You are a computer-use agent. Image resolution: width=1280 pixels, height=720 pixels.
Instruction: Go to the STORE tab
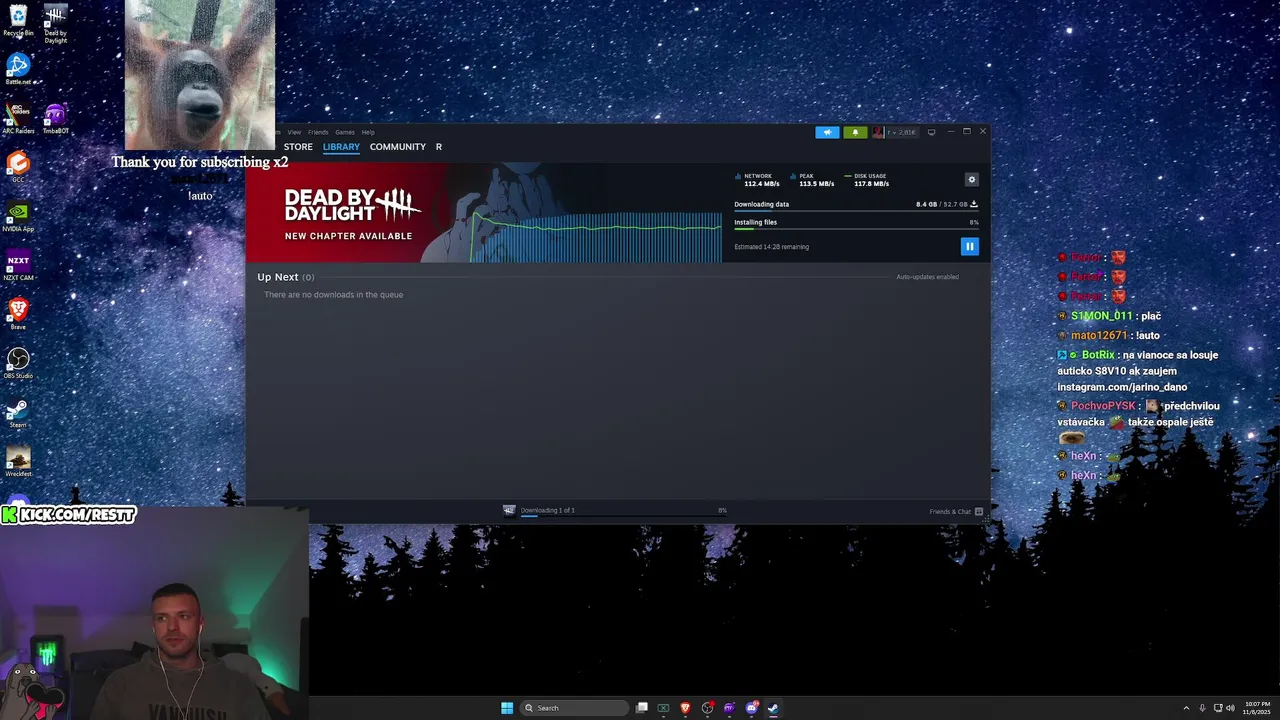click(x=298, y=147)
